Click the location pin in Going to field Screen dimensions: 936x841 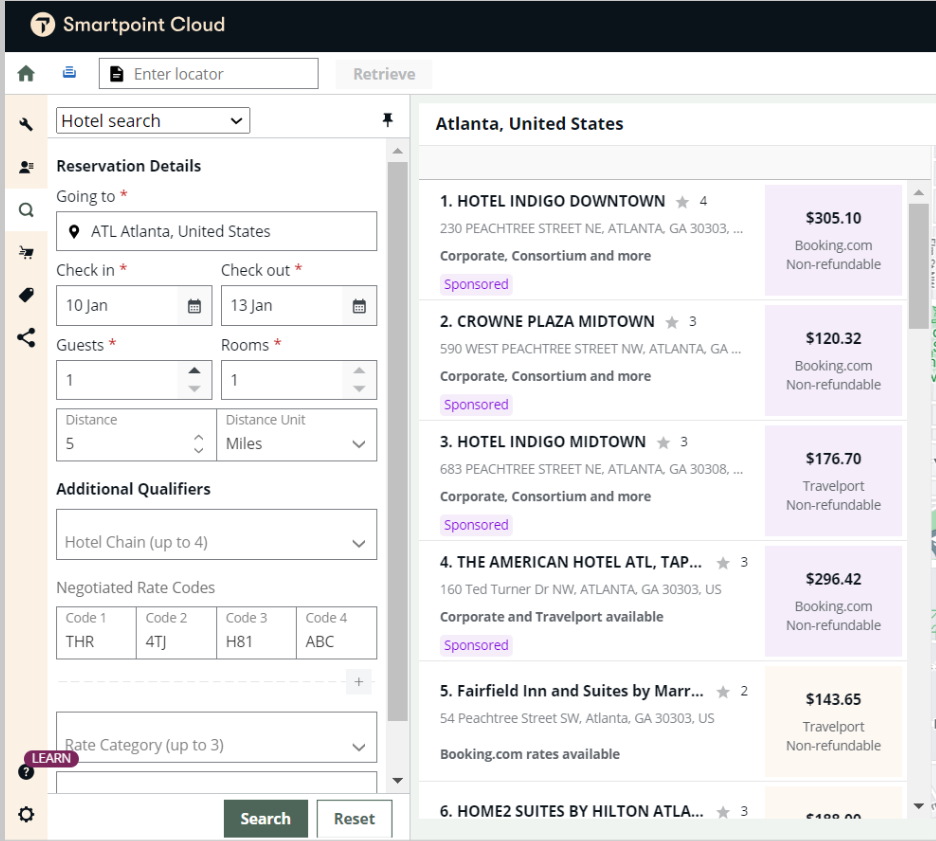[x=74, y=232]
